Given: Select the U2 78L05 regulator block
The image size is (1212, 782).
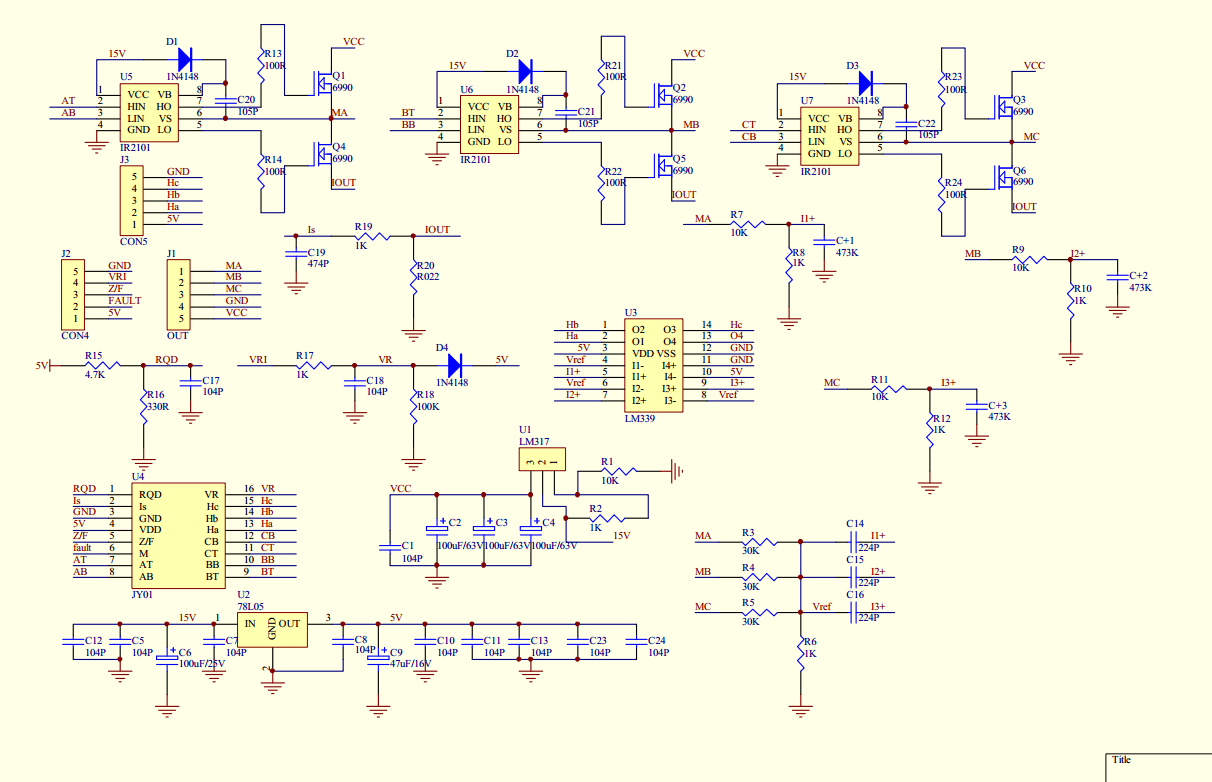Looking at the screenshot, I should tap(271, 629).
